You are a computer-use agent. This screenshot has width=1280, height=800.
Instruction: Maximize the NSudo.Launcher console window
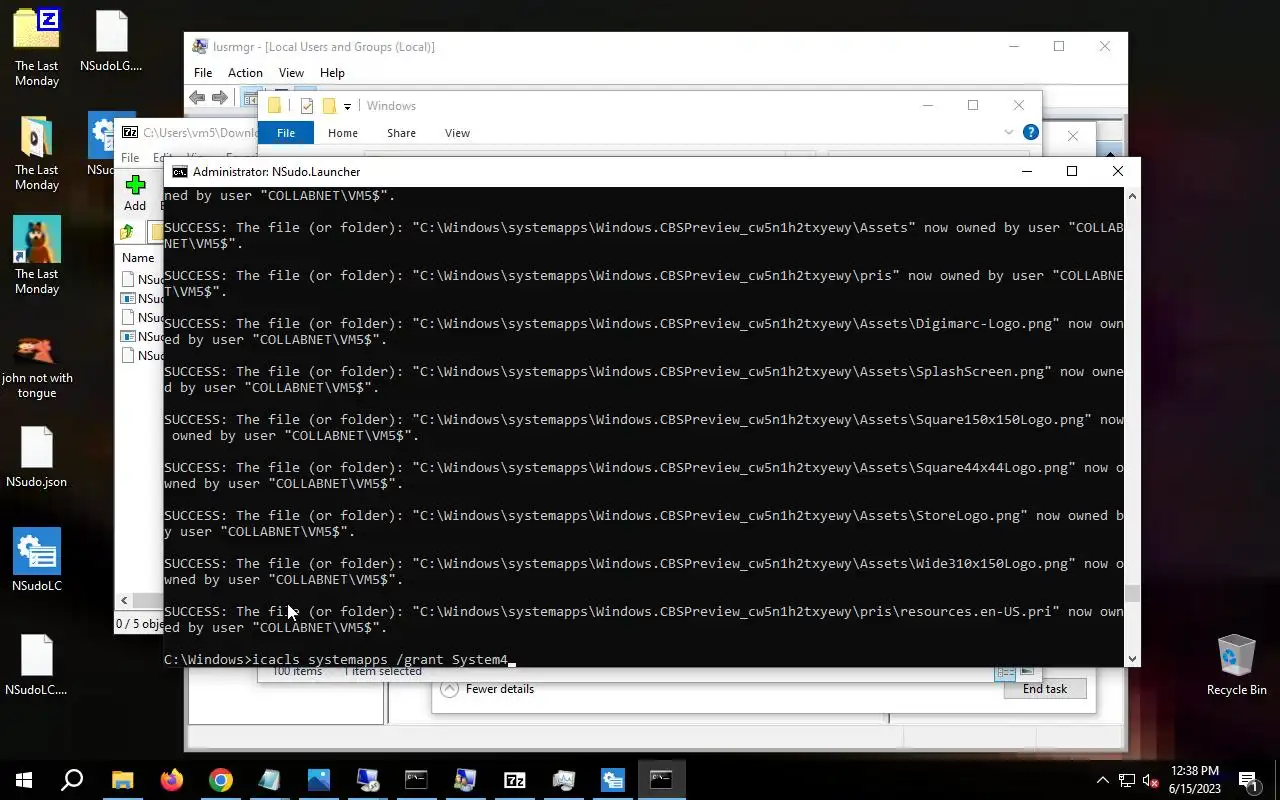point(1072,171)
